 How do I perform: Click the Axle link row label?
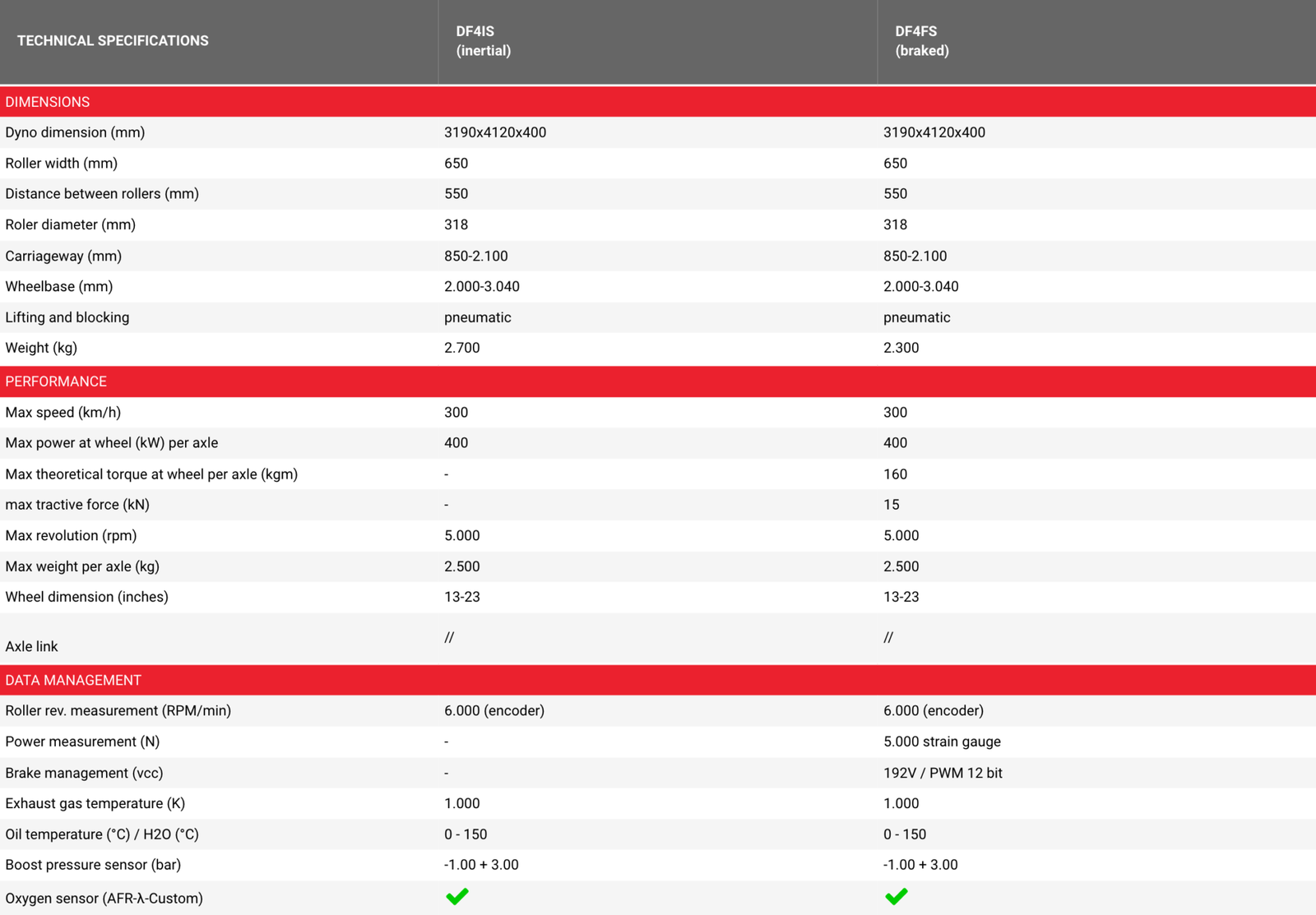[x=32, y=646]
